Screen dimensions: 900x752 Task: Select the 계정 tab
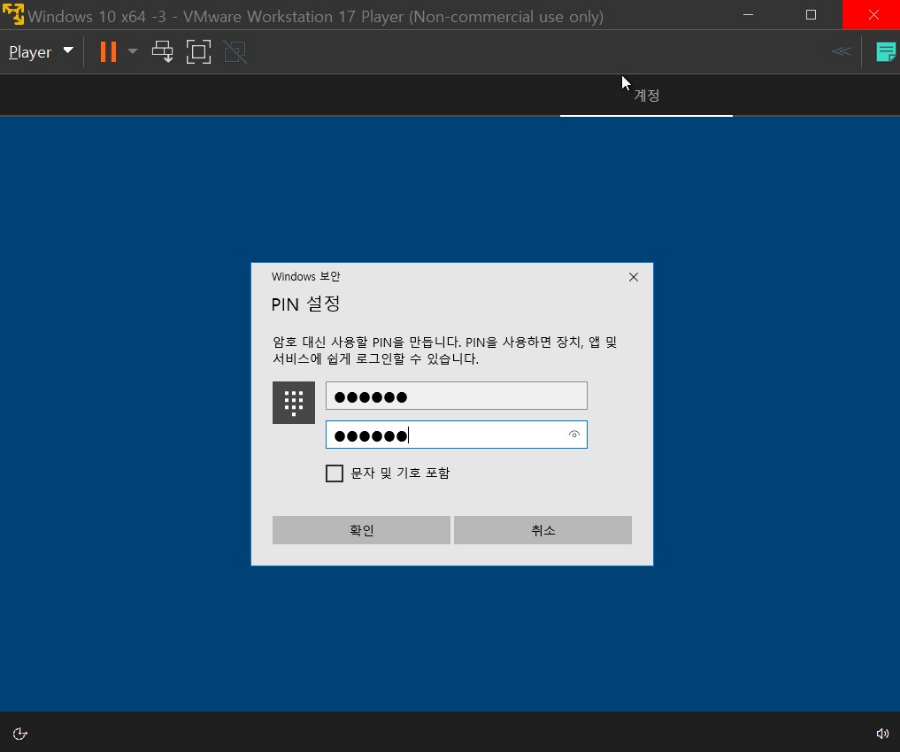point(646,95)
